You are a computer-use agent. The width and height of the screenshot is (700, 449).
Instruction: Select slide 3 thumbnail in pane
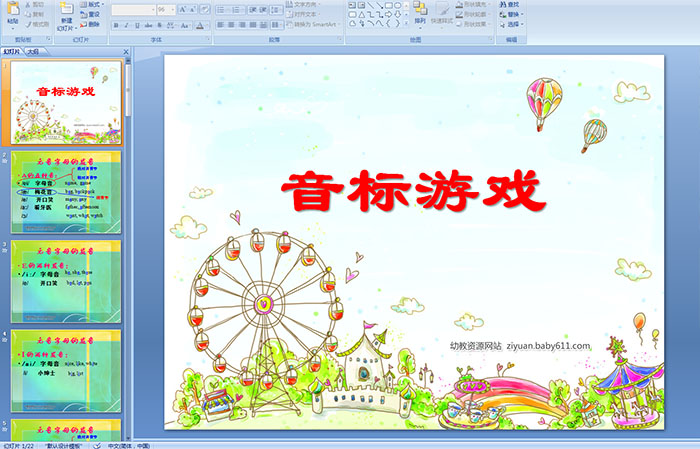click(x=66, y=281)
